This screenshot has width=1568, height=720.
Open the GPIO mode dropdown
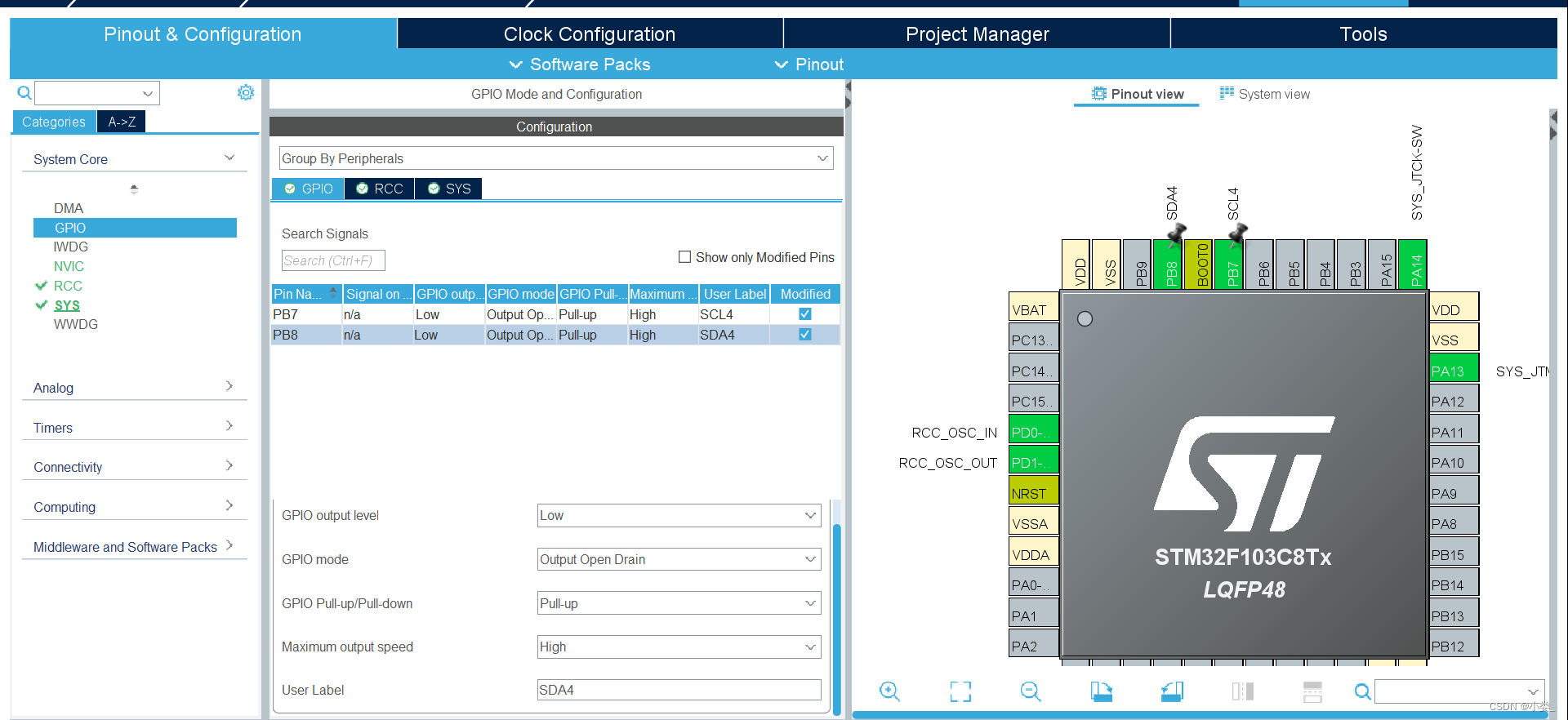click(679, 559)
